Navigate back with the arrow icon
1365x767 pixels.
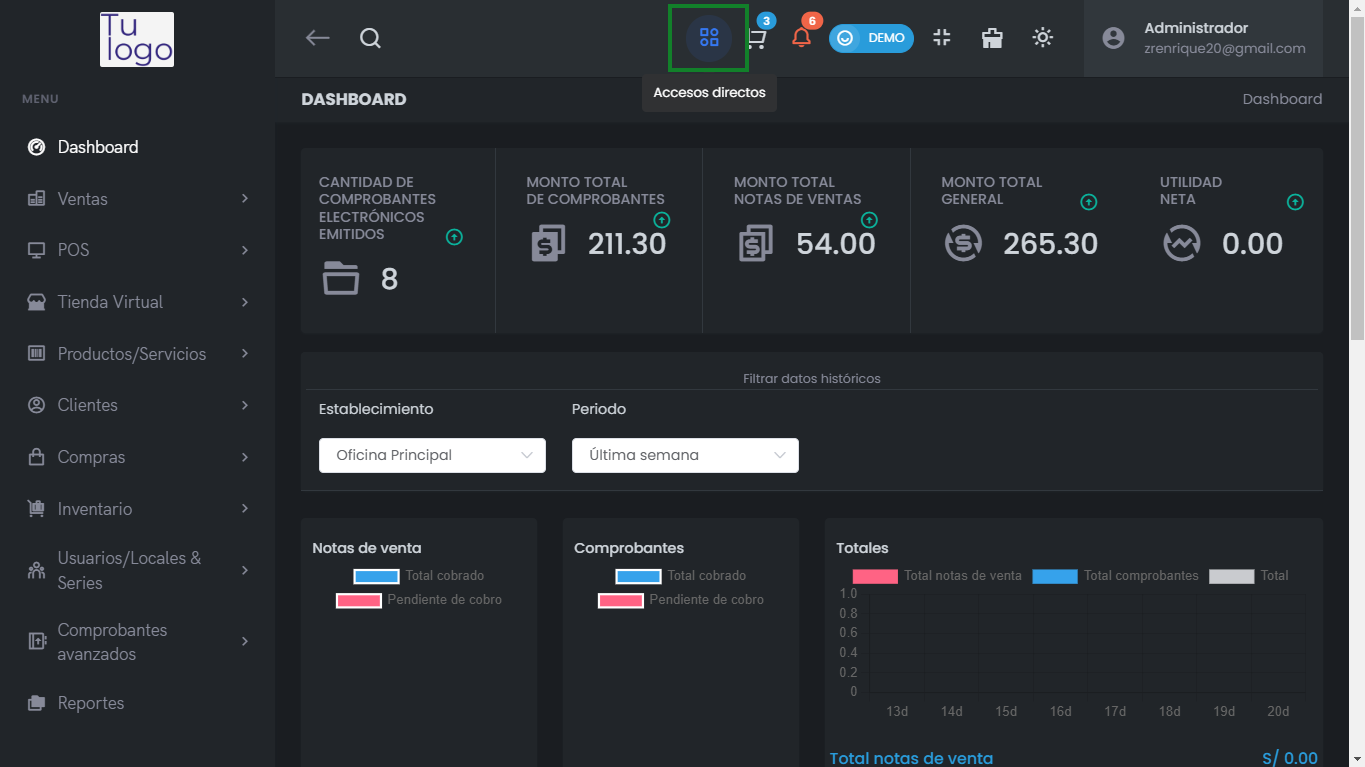click(x=317, y=38)
